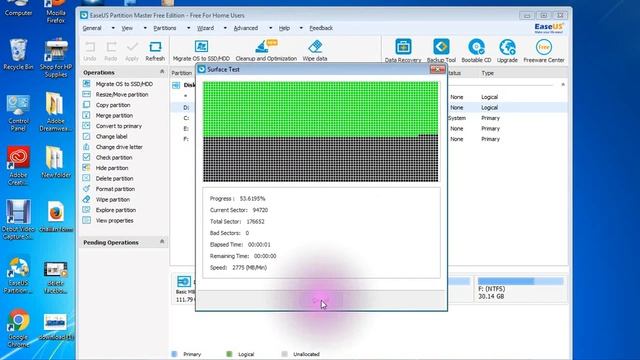Expand the General menu dropdown arrow
640x360 pixels.
(113, 28)
